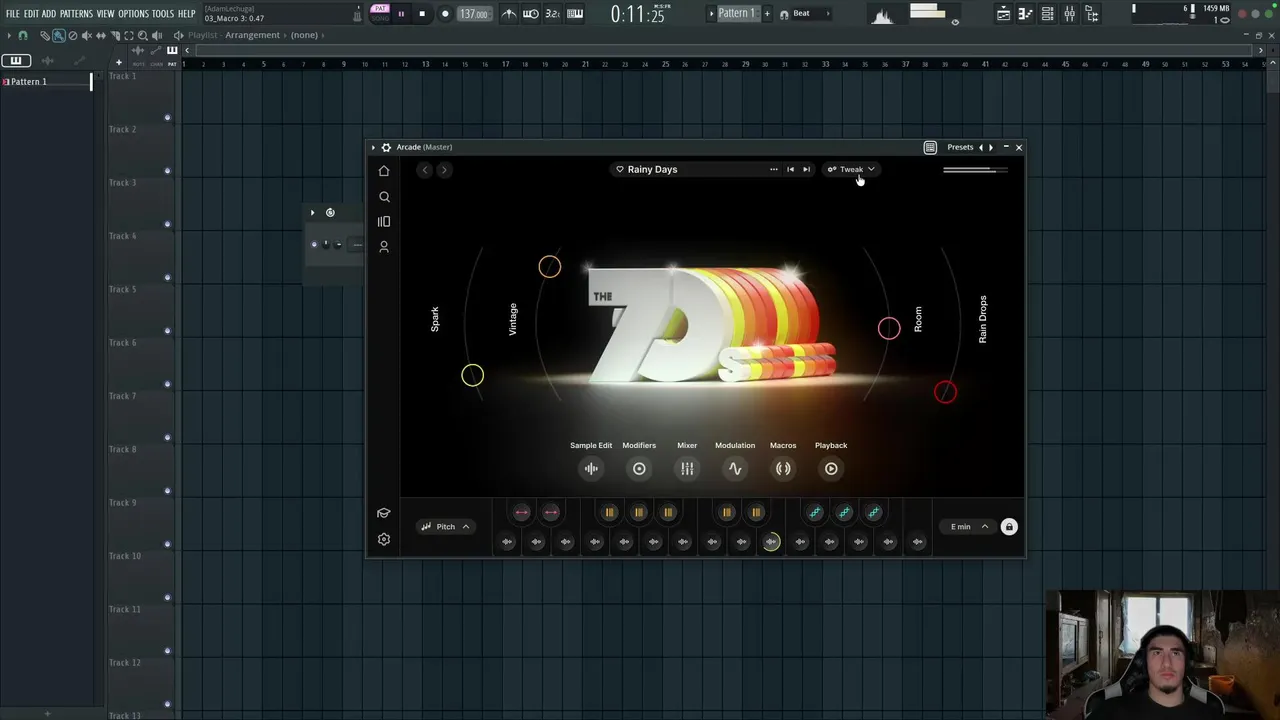
Task: Open the Beat snap dropdown
Action: pos(802,13)
